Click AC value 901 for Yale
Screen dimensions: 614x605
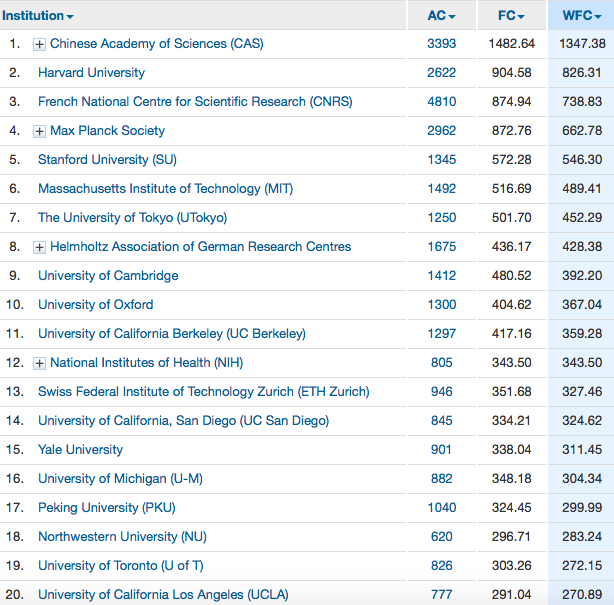(441, 449)
